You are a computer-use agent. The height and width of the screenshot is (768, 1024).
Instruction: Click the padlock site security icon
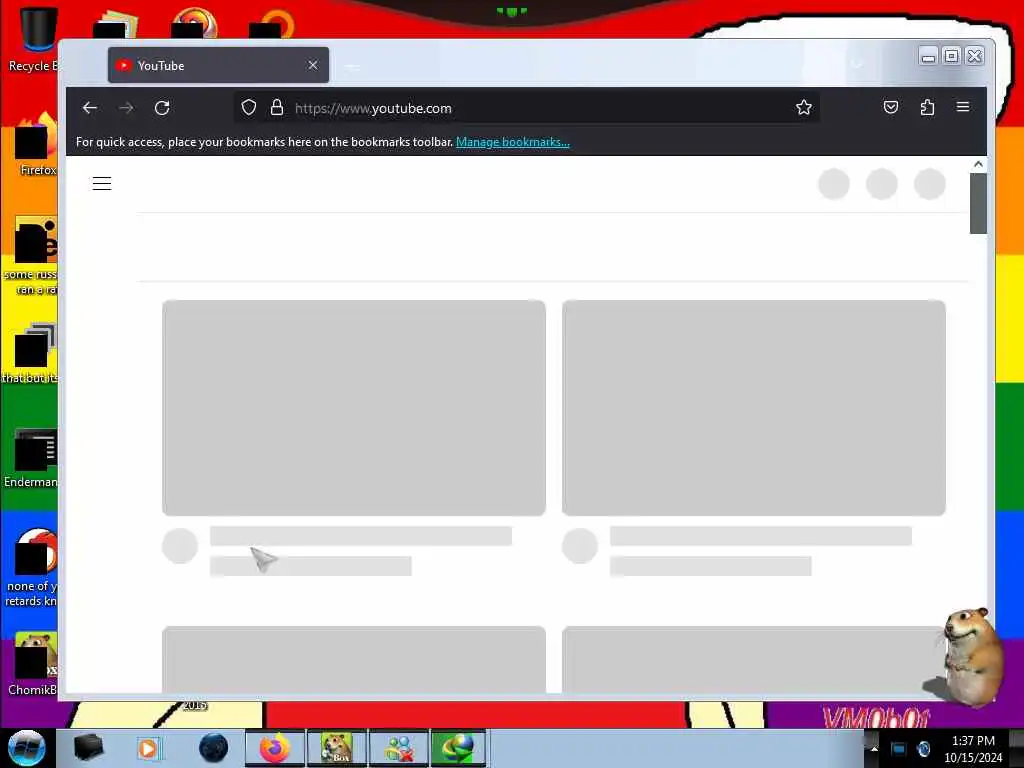click(277, 107)
